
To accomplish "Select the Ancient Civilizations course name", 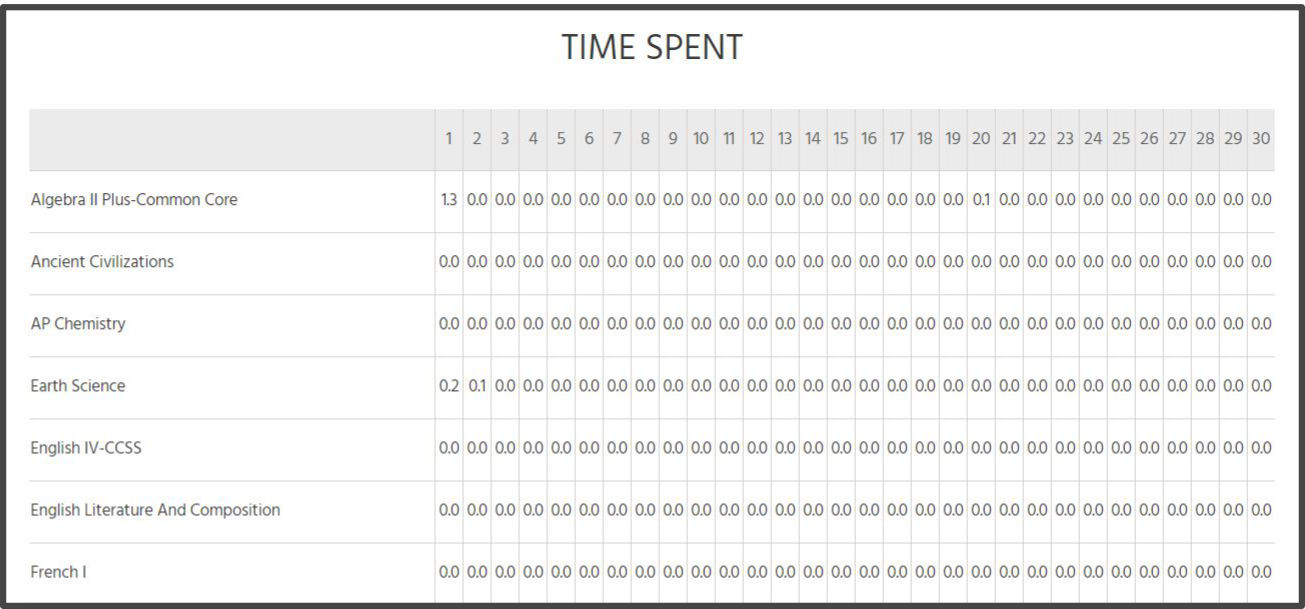I will coord(102,262).
